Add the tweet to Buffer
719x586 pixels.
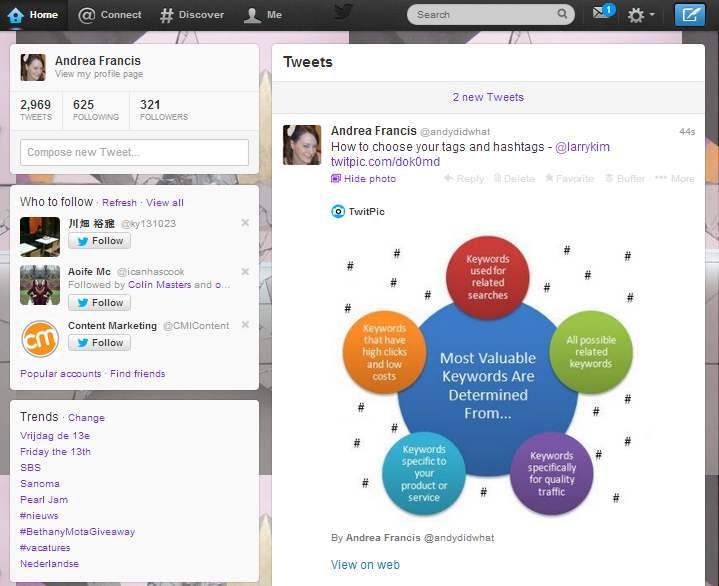coord(625,179)
